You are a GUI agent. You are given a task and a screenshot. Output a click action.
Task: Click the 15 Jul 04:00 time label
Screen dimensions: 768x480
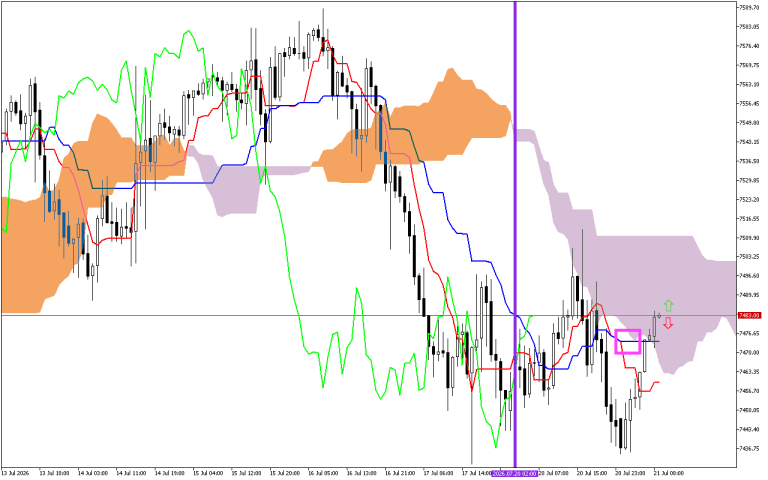[208, 474]
